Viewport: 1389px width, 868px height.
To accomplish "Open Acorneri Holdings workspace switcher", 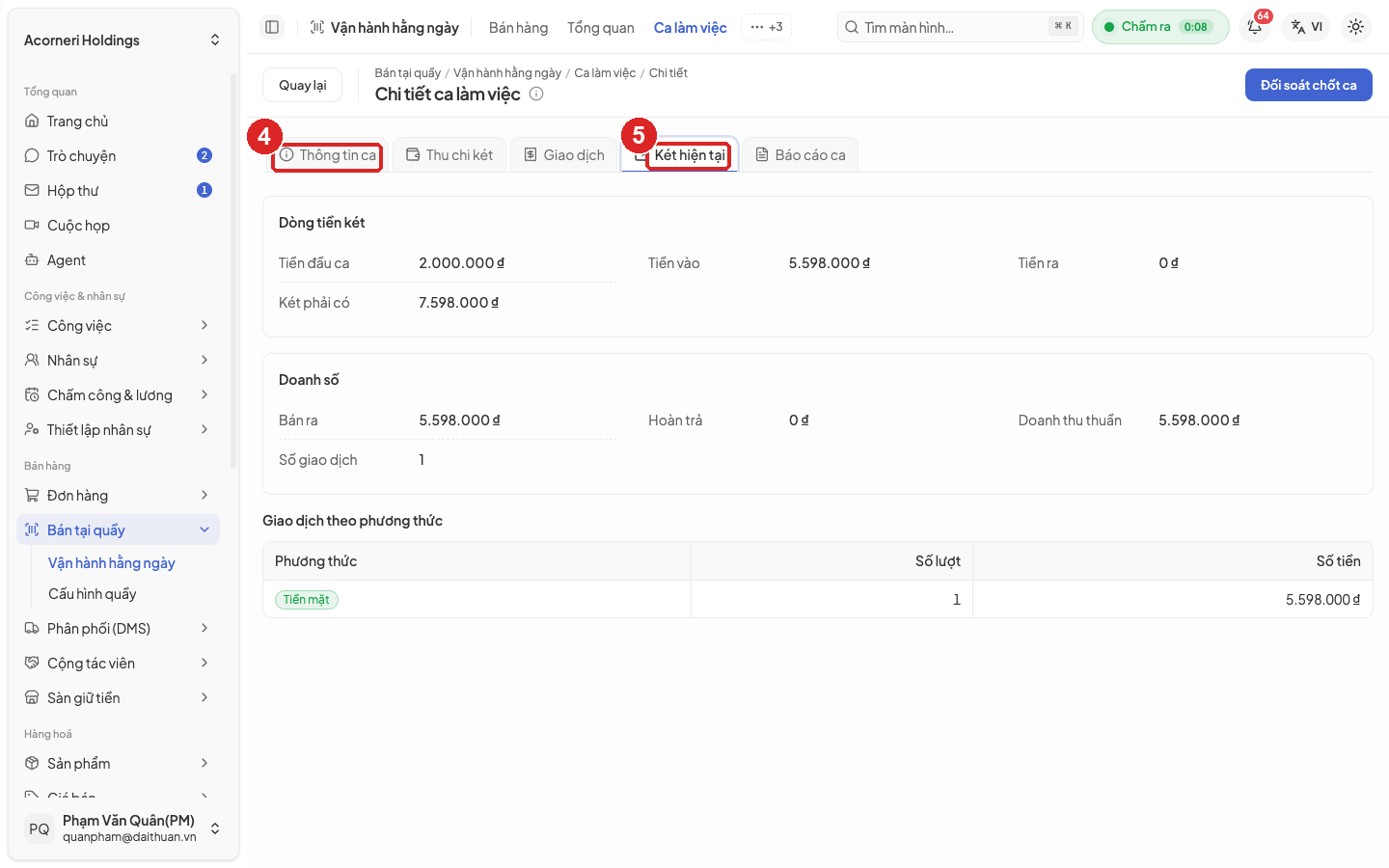I will (x=123, y=41).
